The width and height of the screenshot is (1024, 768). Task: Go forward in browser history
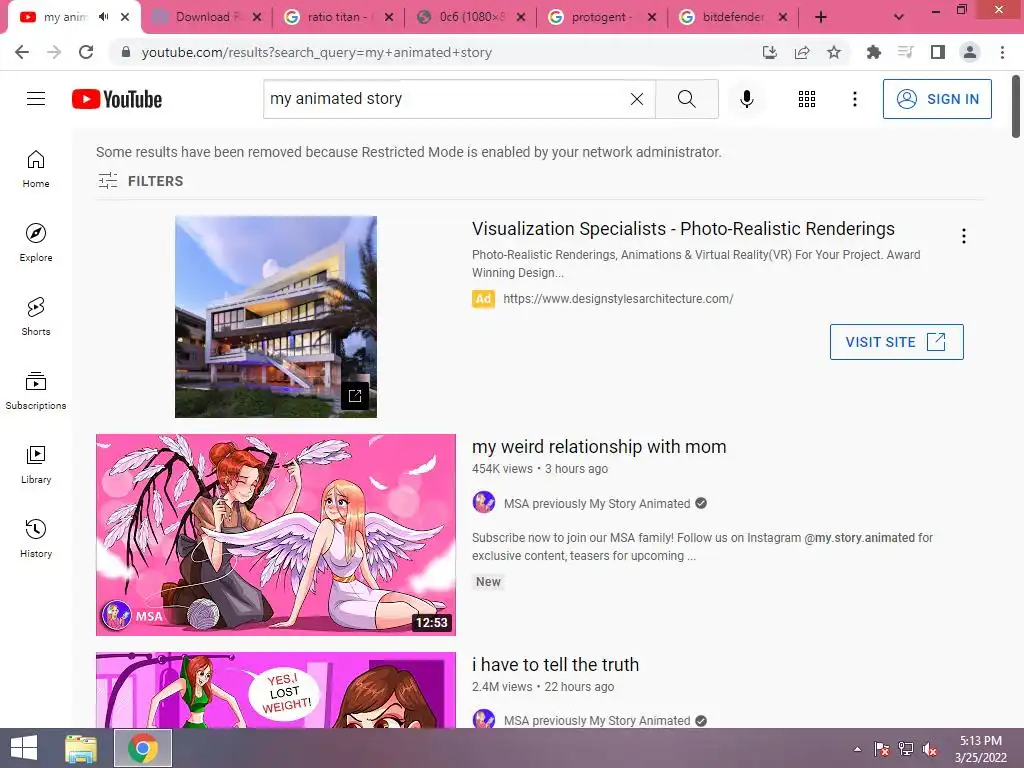click(x=54, y=52)
